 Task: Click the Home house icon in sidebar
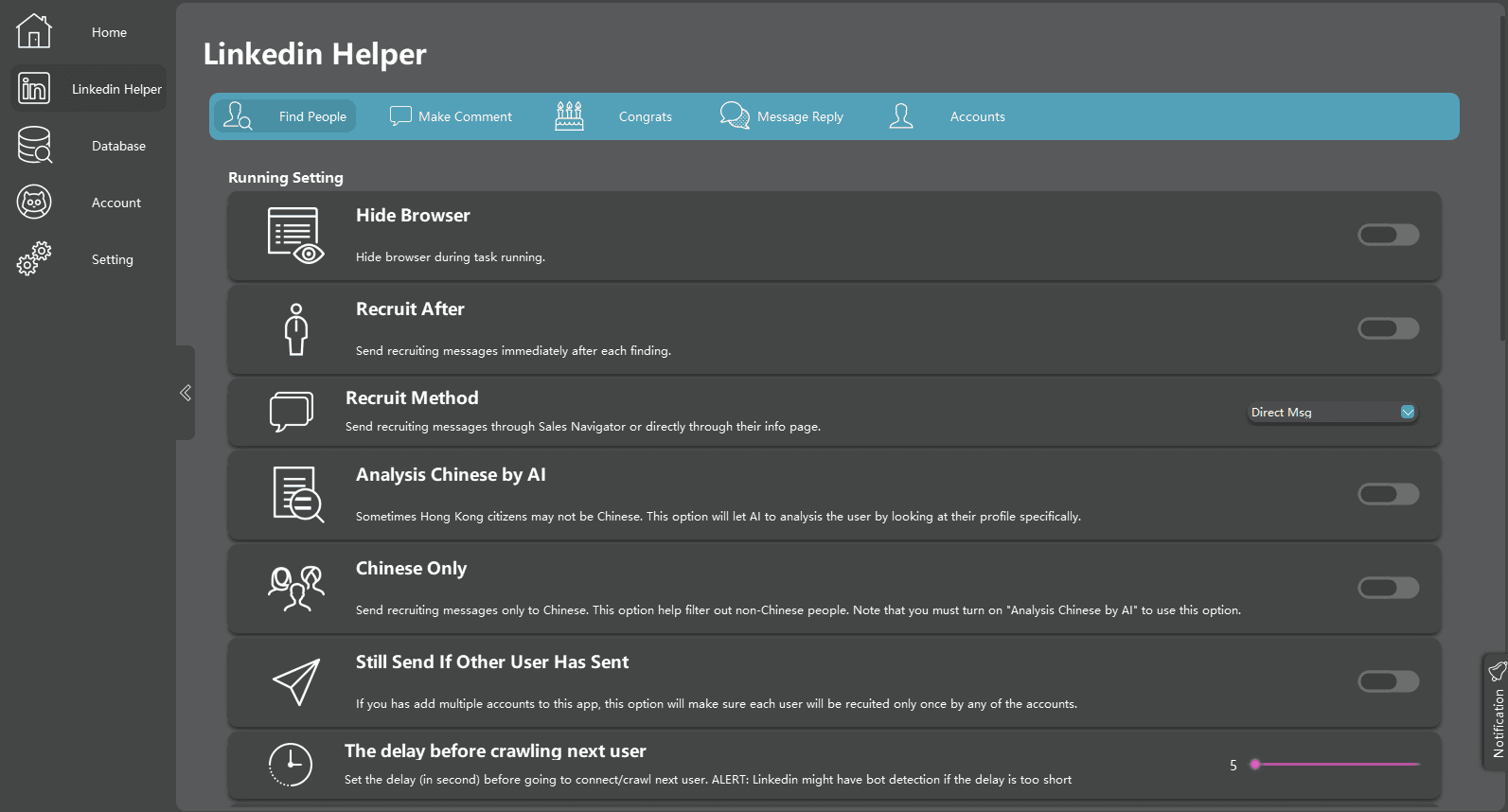pyautogui.click(x=34, y=31)
